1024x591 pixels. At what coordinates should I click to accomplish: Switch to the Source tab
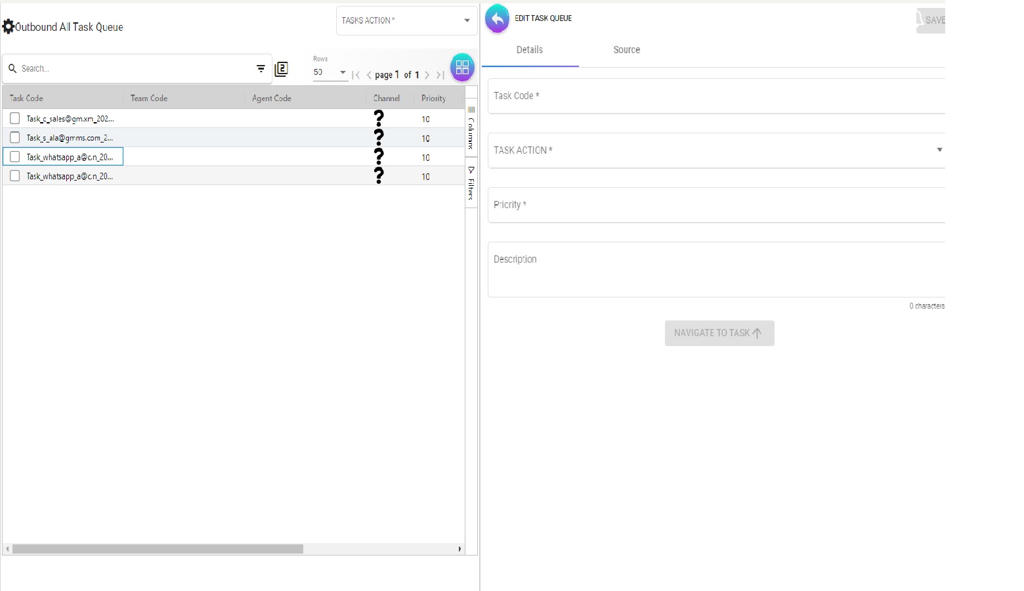click(x=626, y=50)
